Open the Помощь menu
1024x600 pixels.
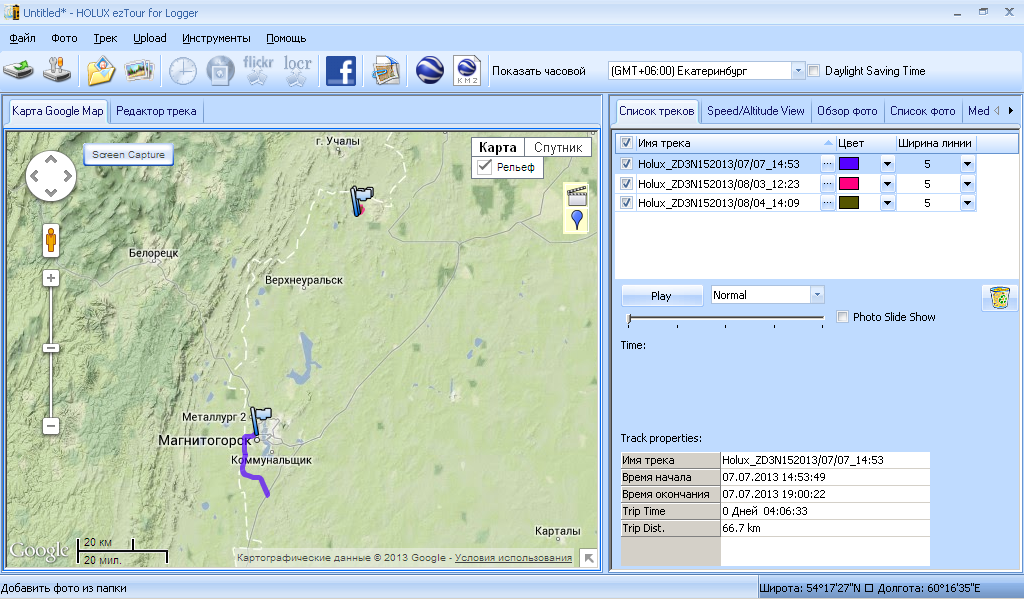click(x=286, y=38)
